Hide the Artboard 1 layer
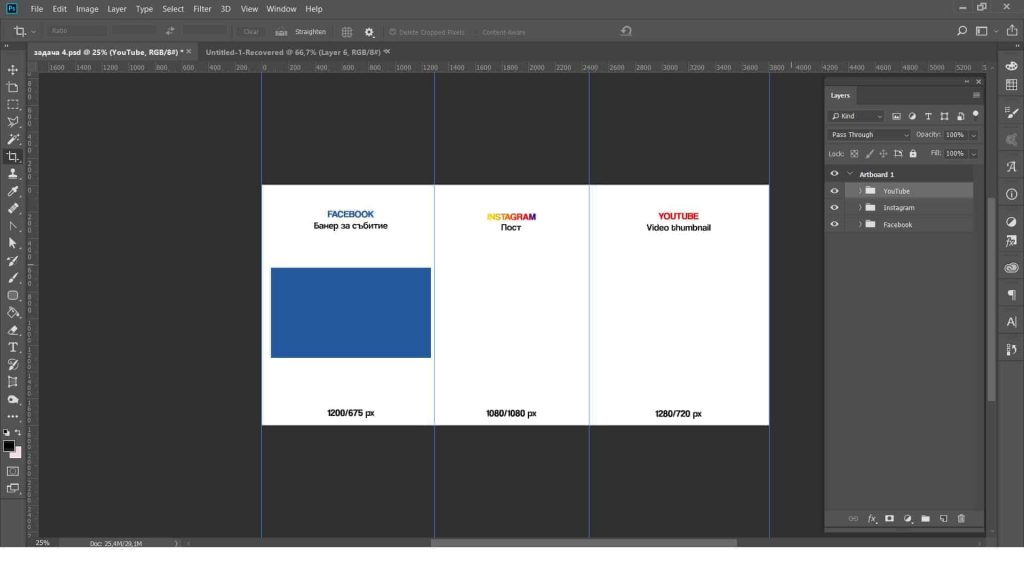 (x=834, y=174)
